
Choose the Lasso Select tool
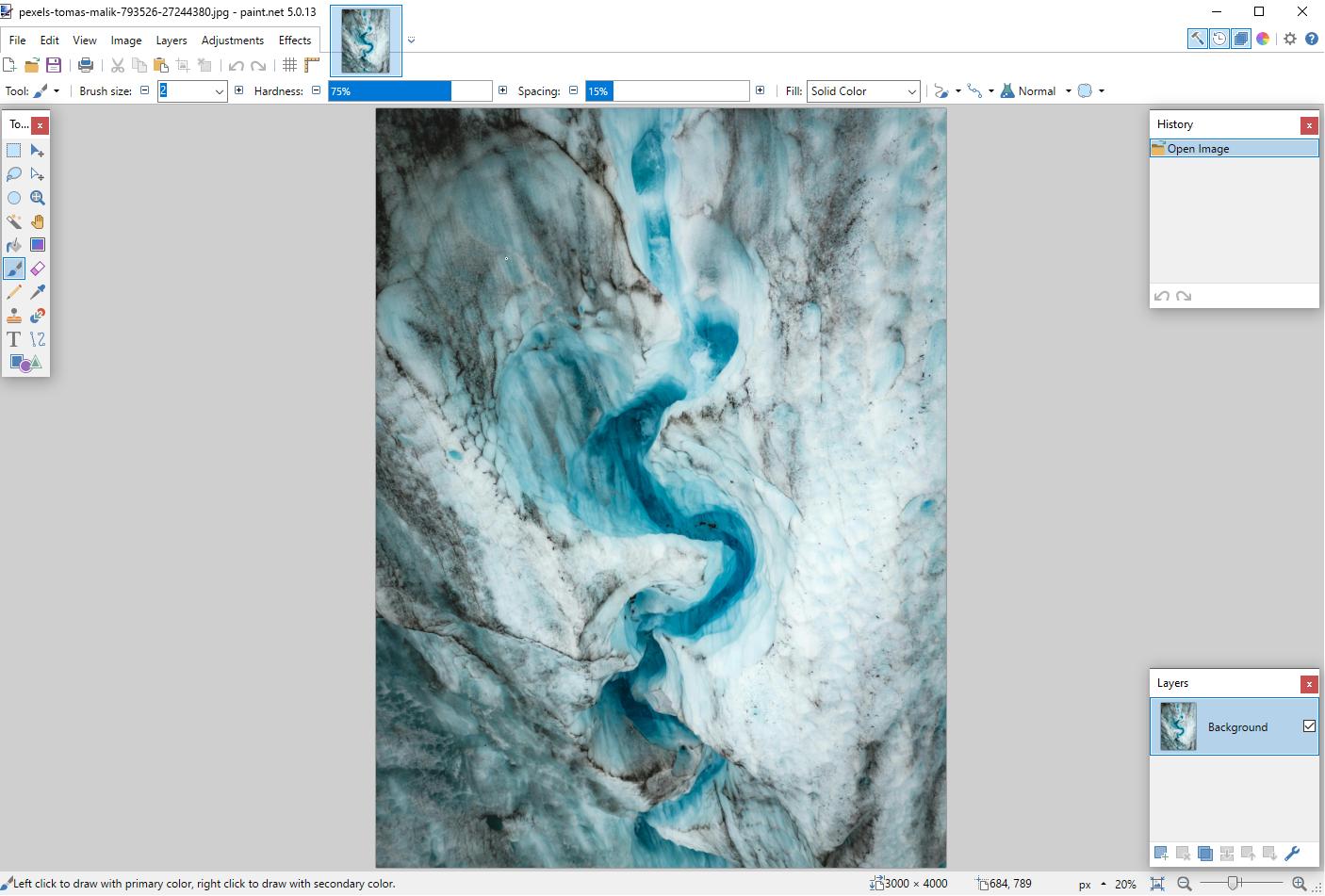[13, 174]
